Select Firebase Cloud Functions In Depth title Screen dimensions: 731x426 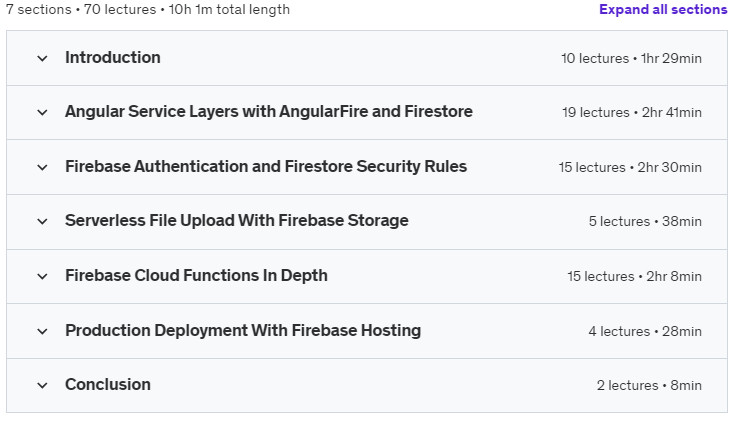pyautogui.click(x=196, y=275)
